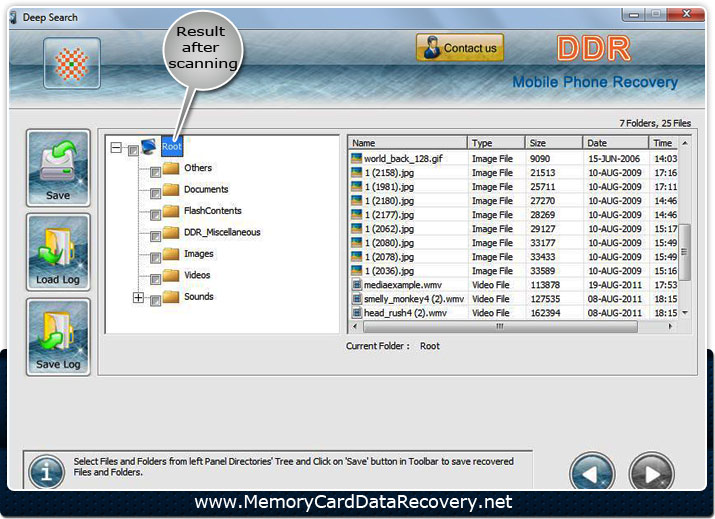
Task: Select the Documents folder label
Action: tap(206, 189)
